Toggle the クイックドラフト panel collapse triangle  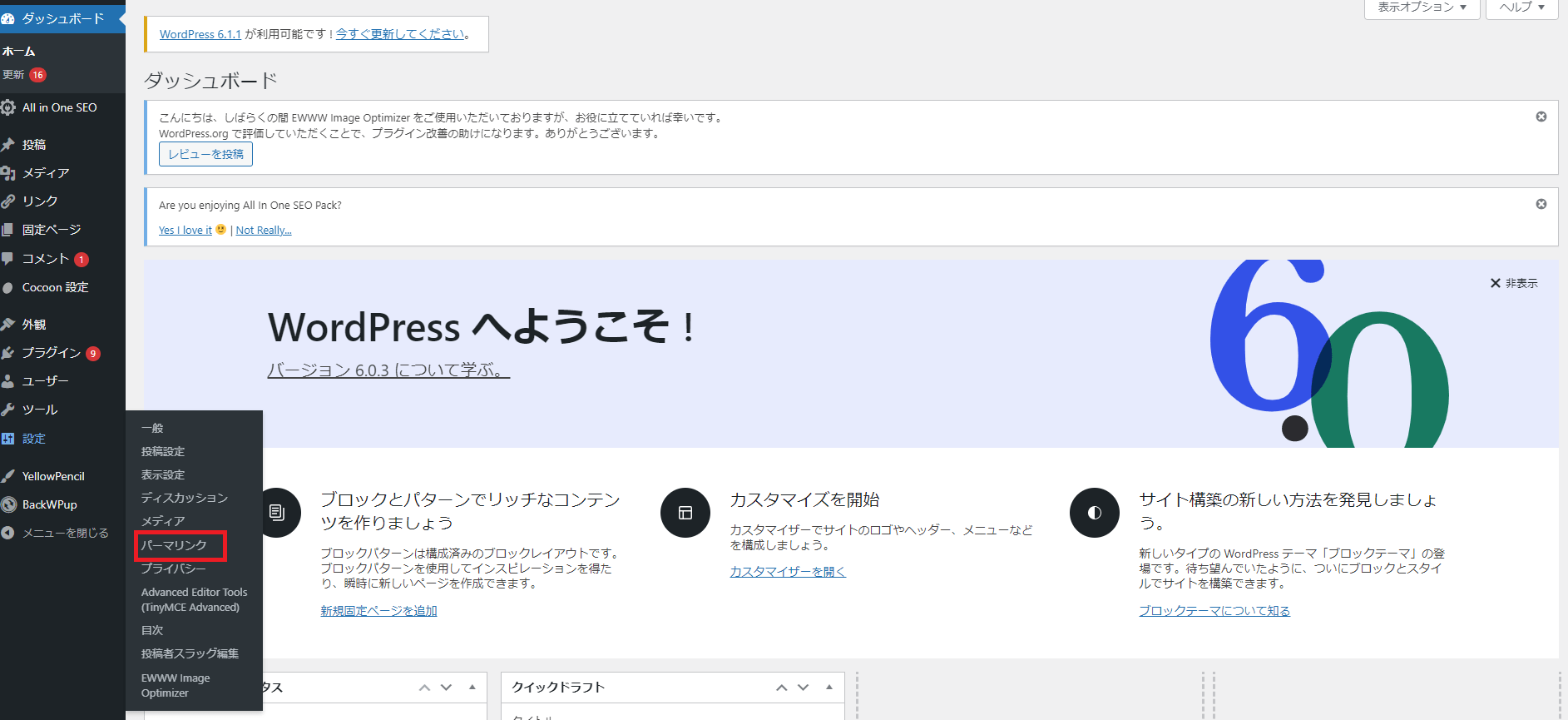coord(829,688)
